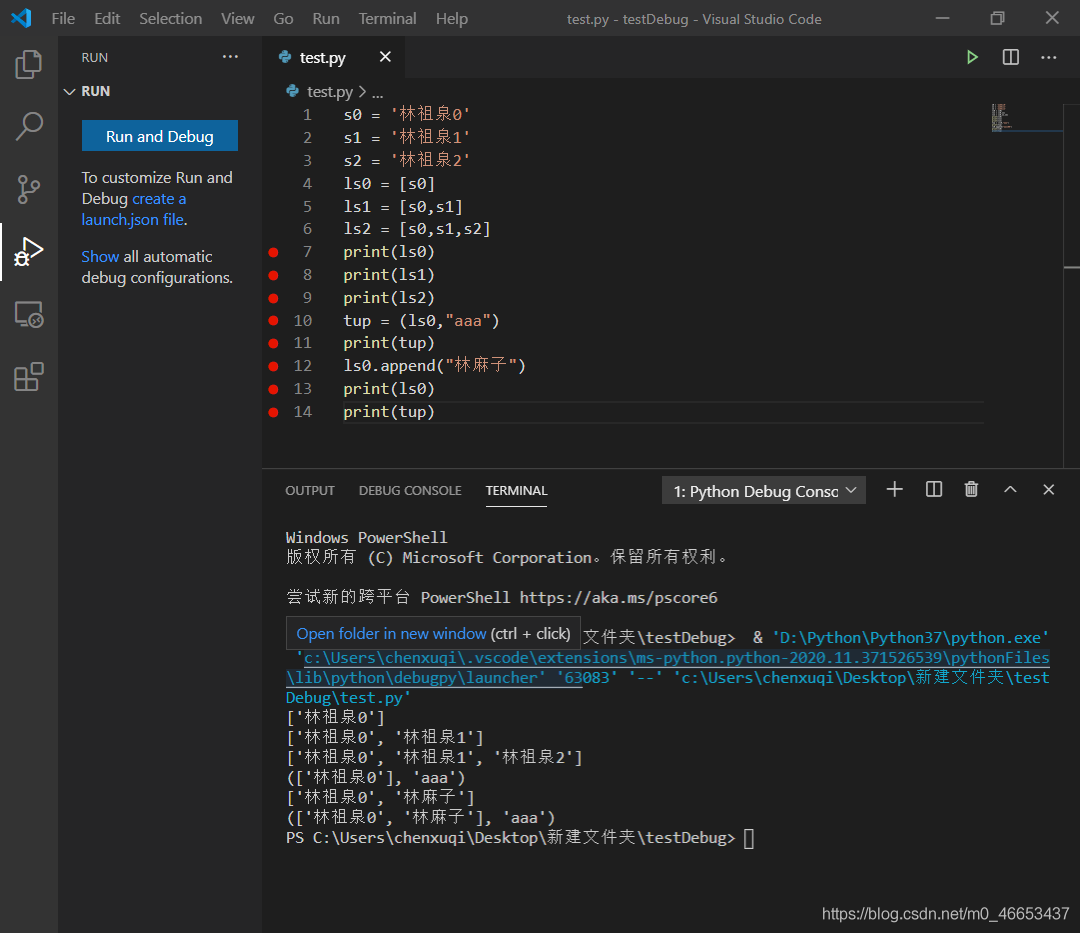
Task: Open the Explorer view in activity bar
Action: coord(29,65)
